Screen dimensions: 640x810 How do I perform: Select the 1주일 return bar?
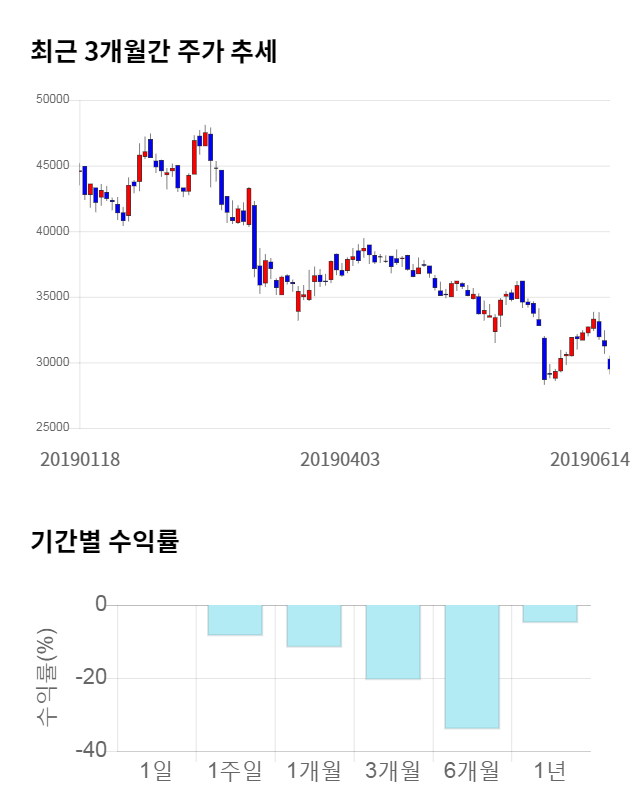(235, 620)
